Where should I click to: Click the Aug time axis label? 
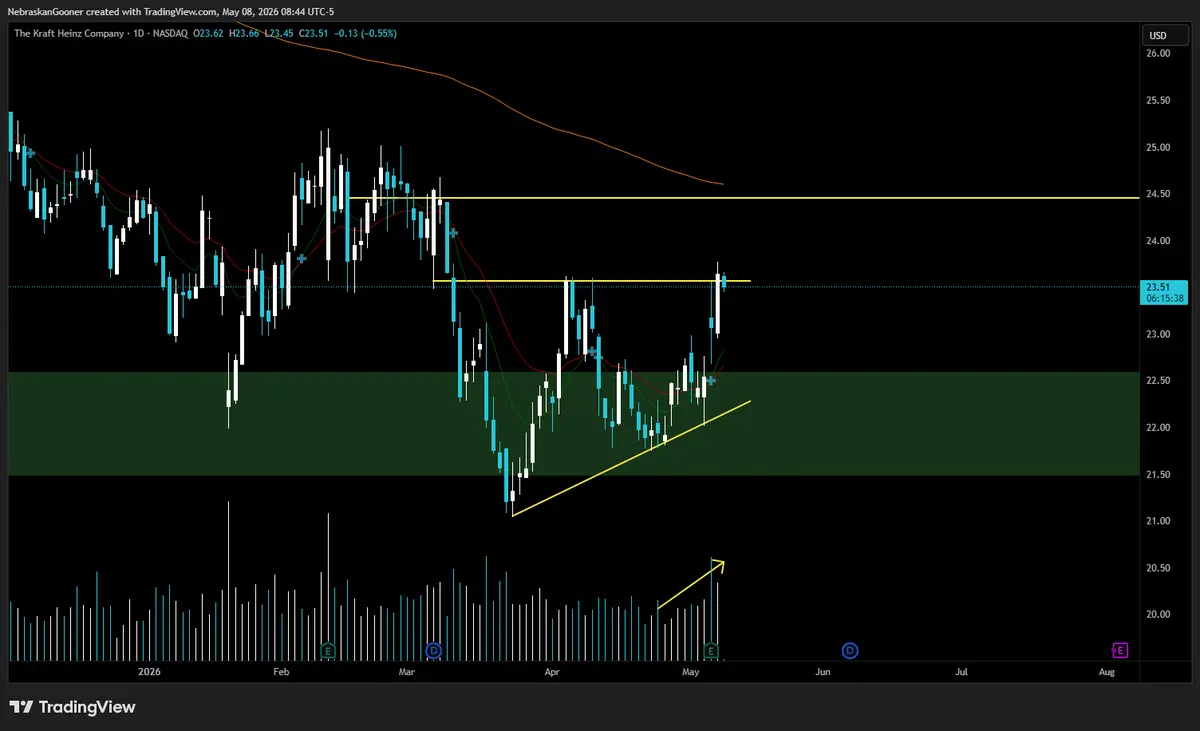click(1106, 673)
